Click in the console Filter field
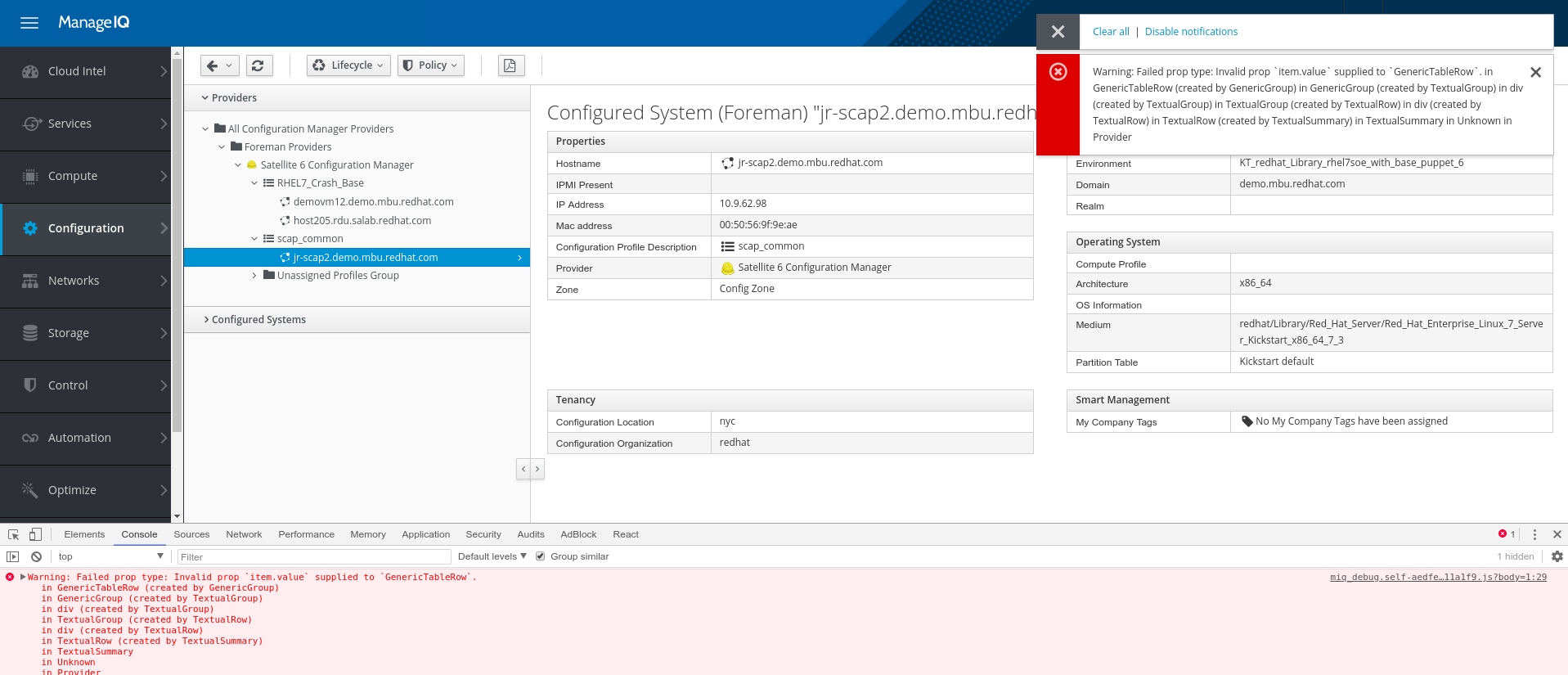 click(314, 556)
